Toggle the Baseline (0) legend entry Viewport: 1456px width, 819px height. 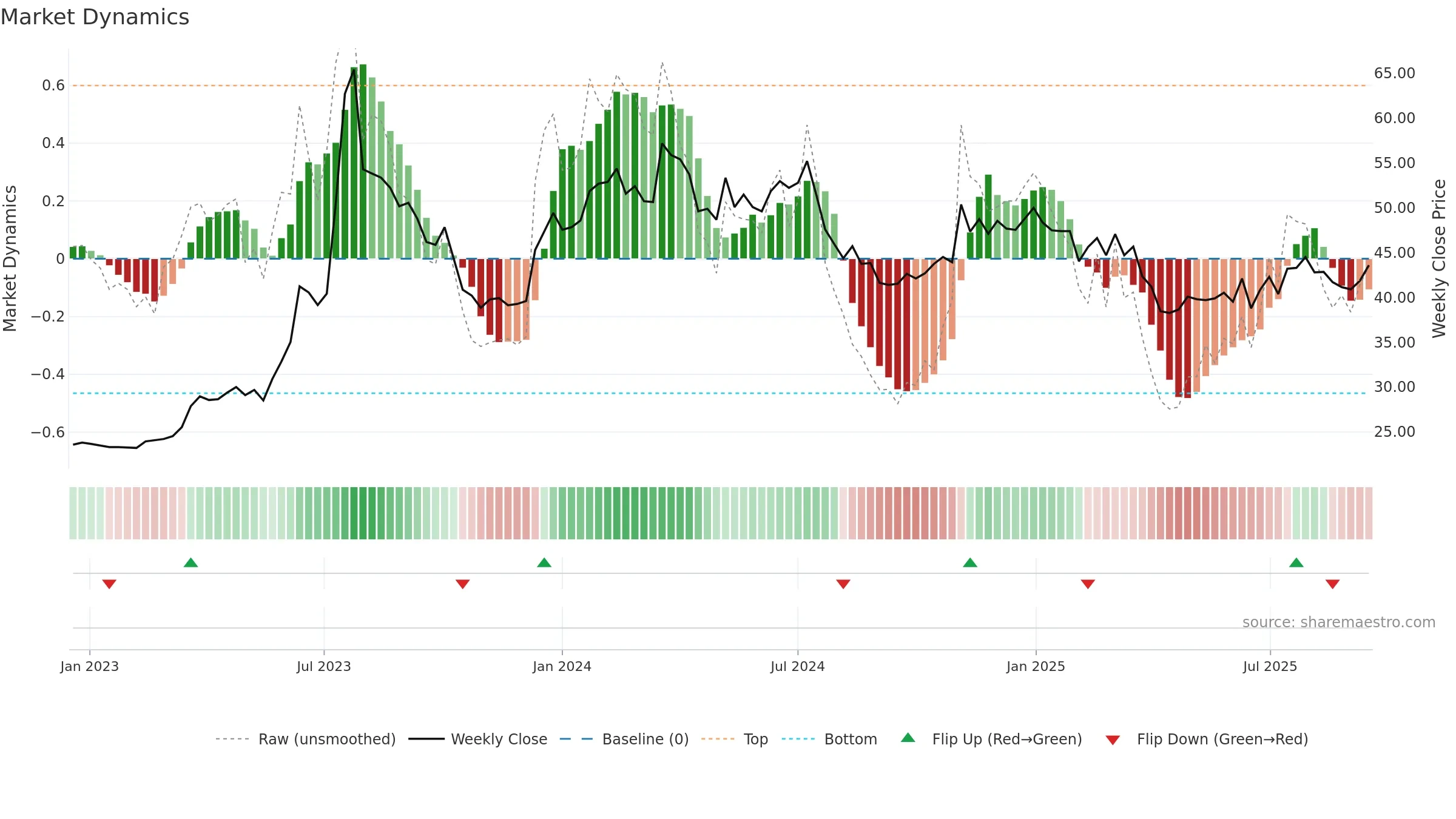624,739
